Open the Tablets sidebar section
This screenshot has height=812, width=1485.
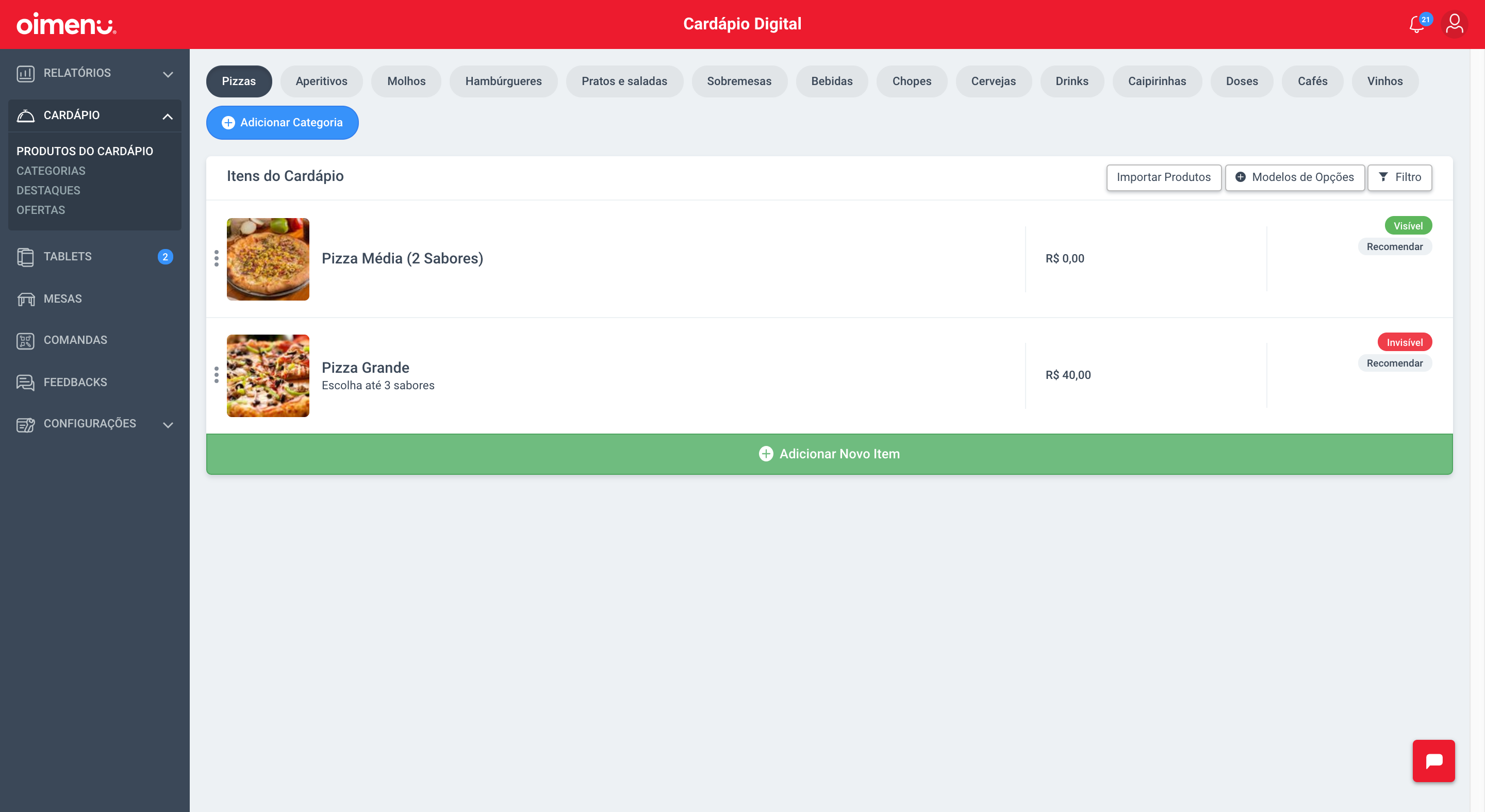94,257
